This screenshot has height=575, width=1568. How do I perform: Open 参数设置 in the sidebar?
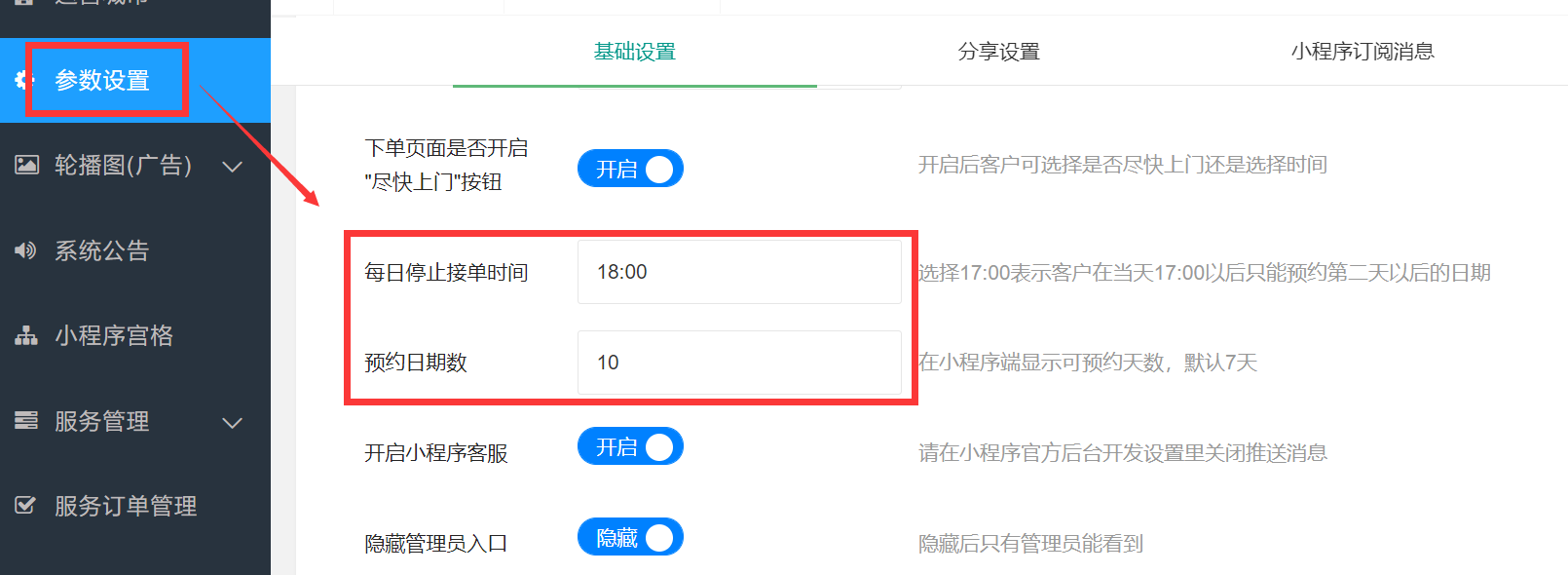tap(102, 80)
